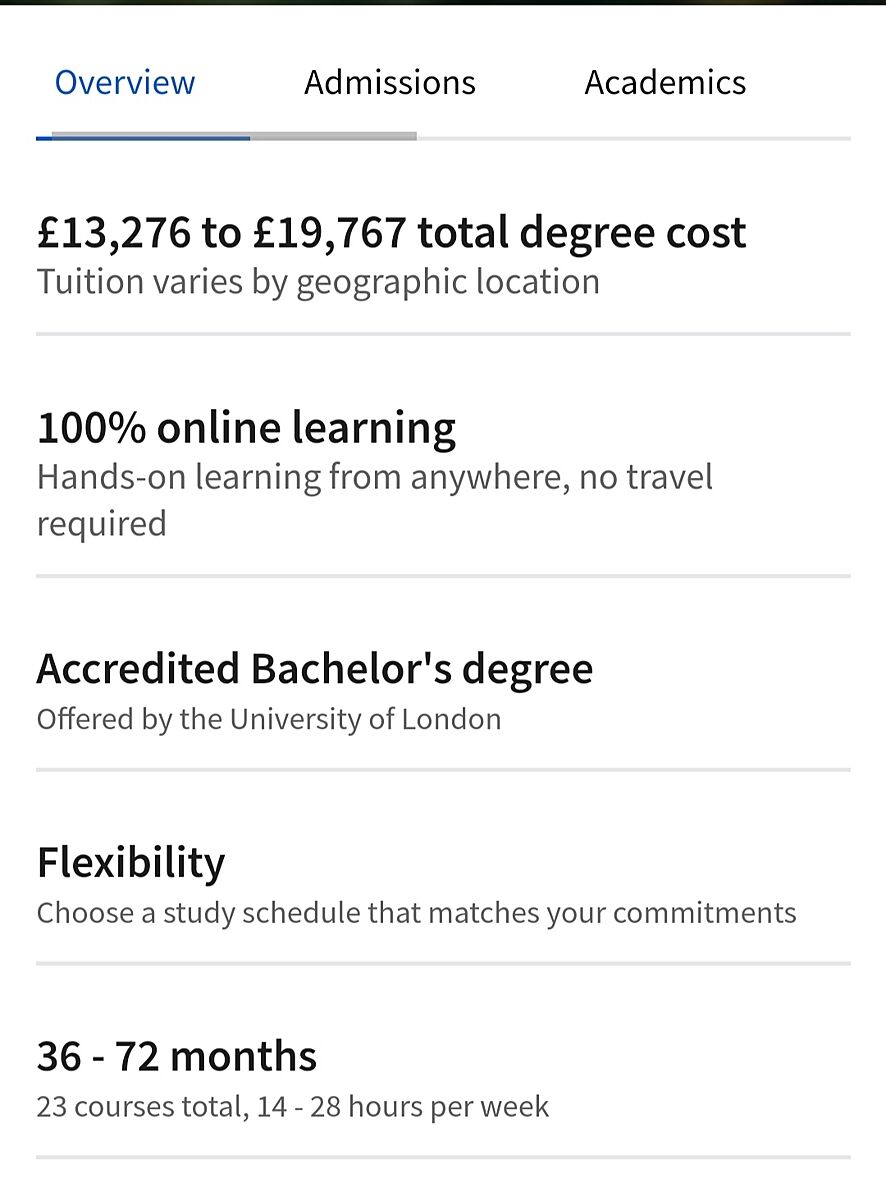This screenshot has height=1200, width=886.
Task: Select the "Accredited Bachelor's degree" heading
Action: coord(314,669)
